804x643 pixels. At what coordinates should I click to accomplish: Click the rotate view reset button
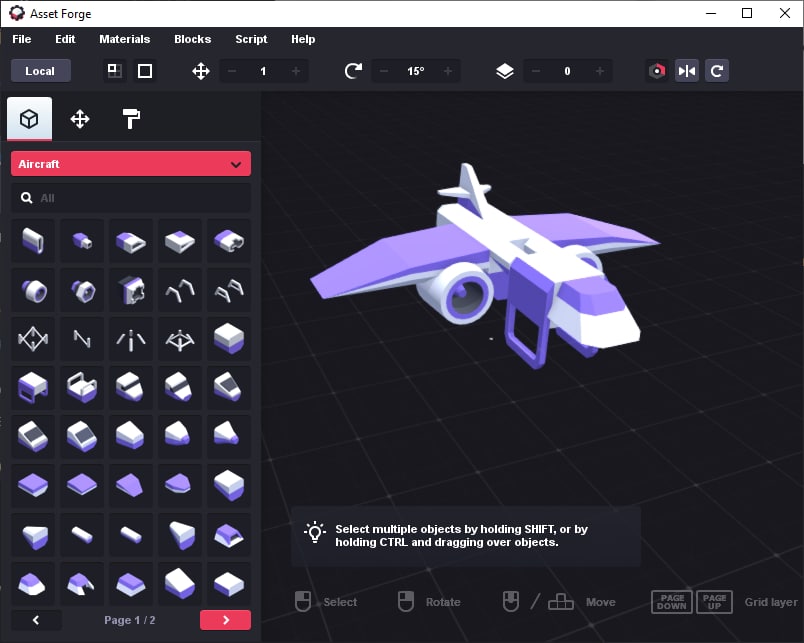[x=716, y=71]
